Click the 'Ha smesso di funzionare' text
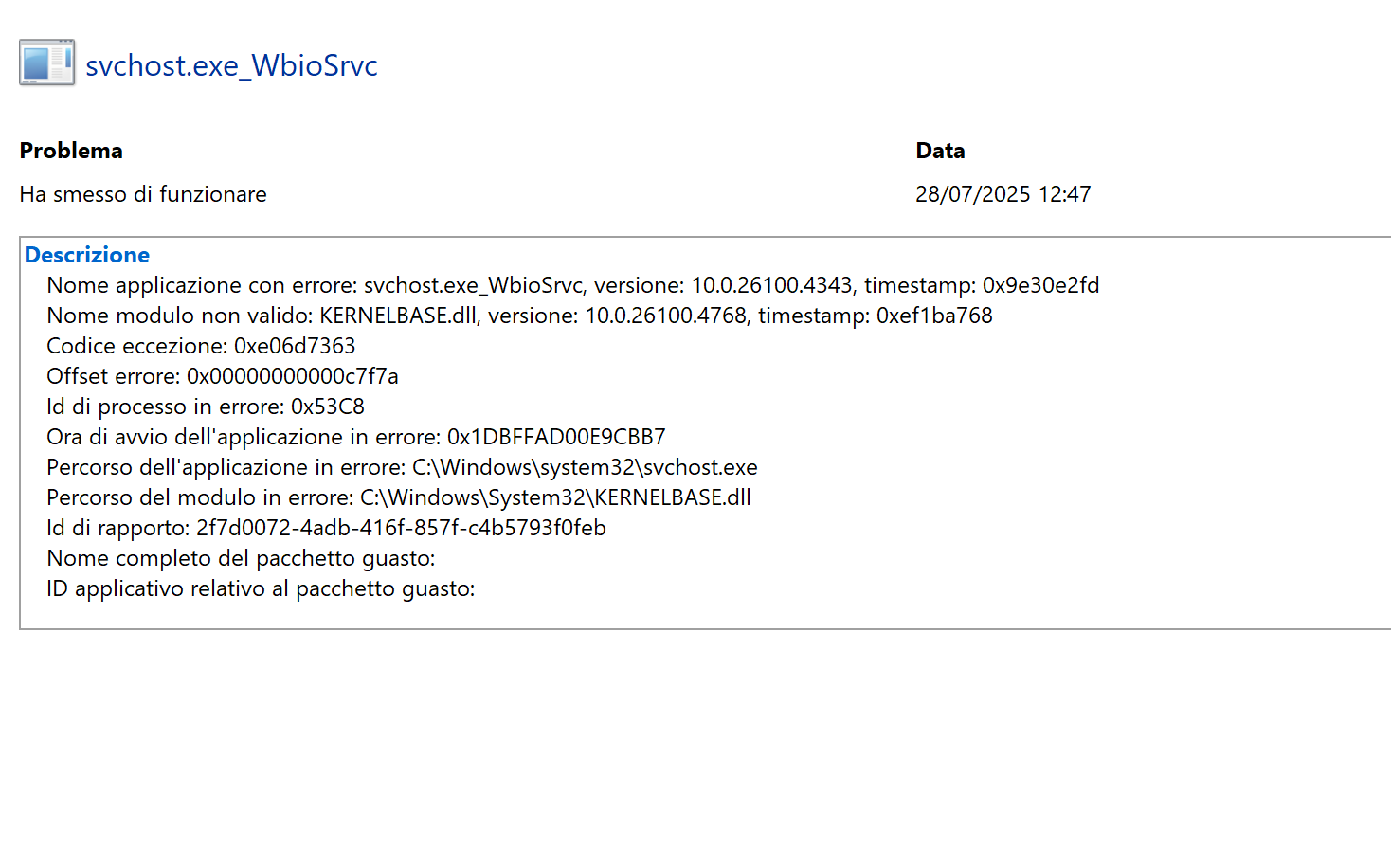The width and height of the screenshot is (1391, 868). tap(143, 194)
